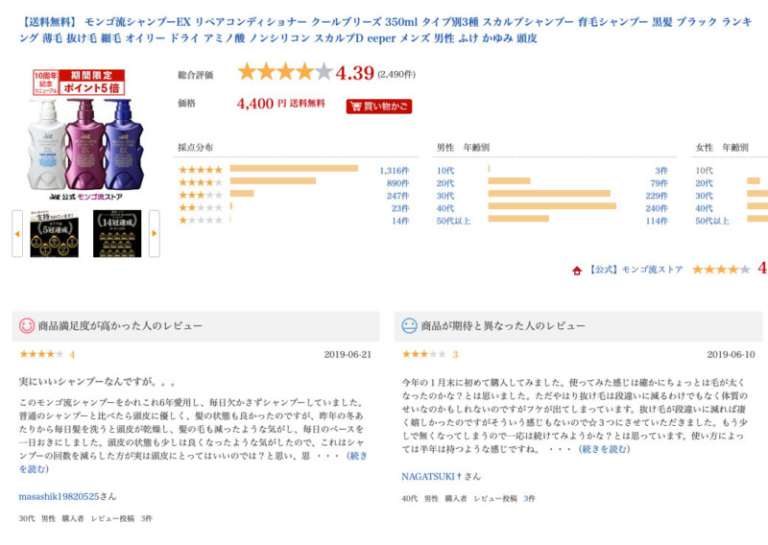Open the product title link at top

point(384,30)
